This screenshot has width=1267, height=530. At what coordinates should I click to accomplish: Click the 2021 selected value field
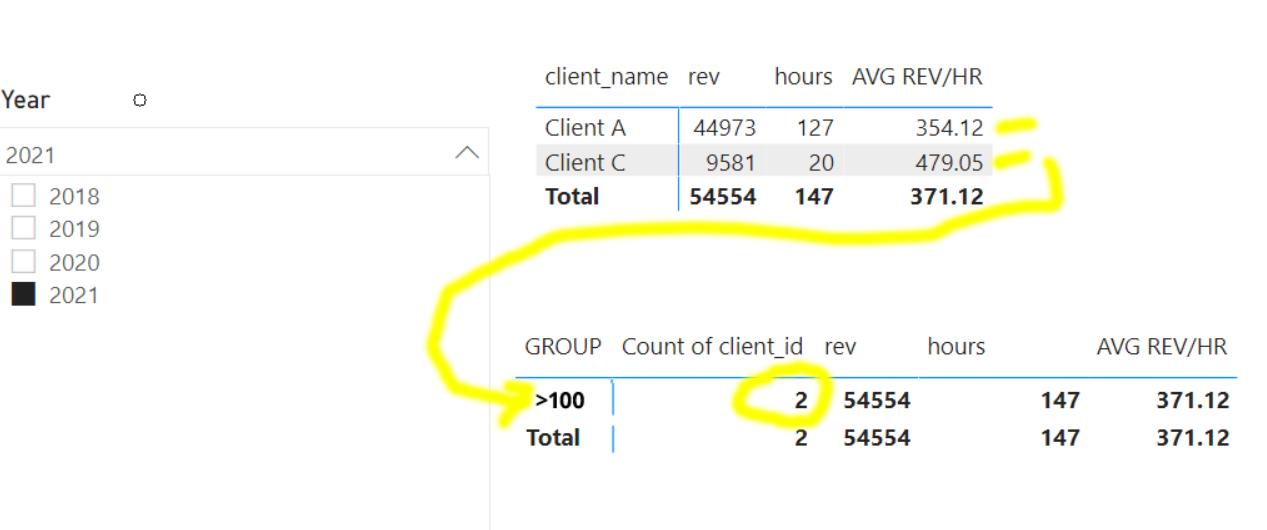[x=244, y=153]
